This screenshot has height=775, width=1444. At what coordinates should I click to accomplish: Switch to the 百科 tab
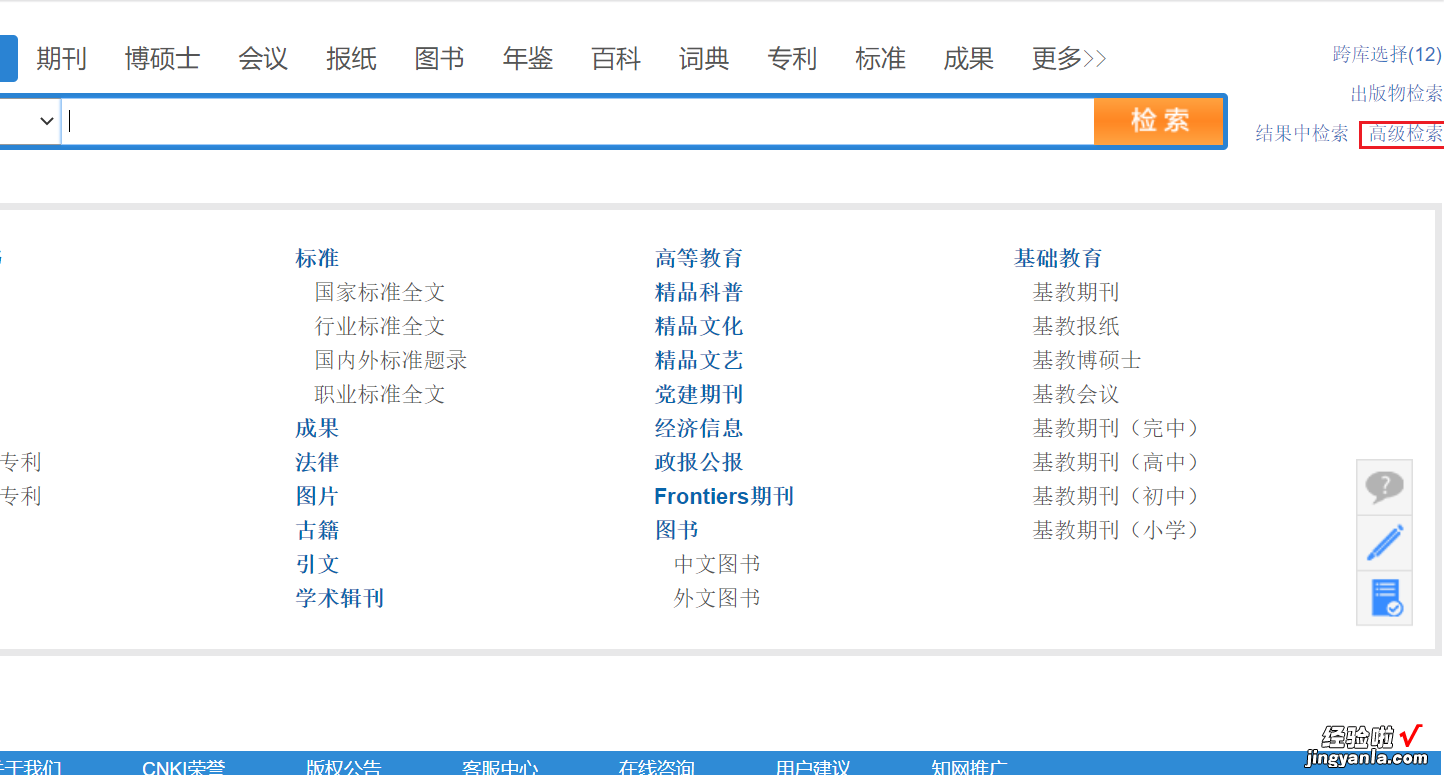click(615, 59)
